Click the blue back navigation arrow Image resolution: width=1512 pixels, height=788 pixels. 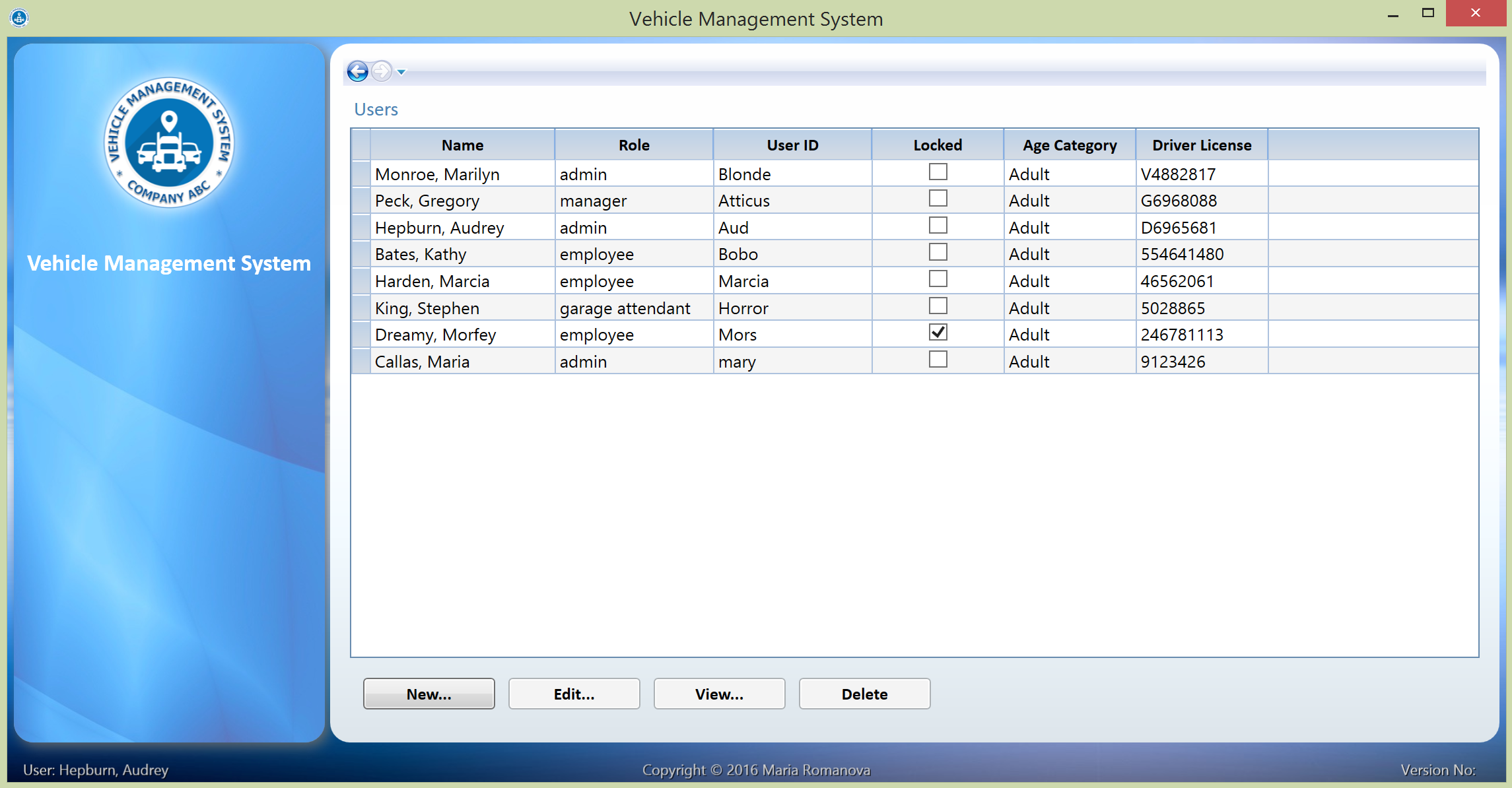(357, 71)
